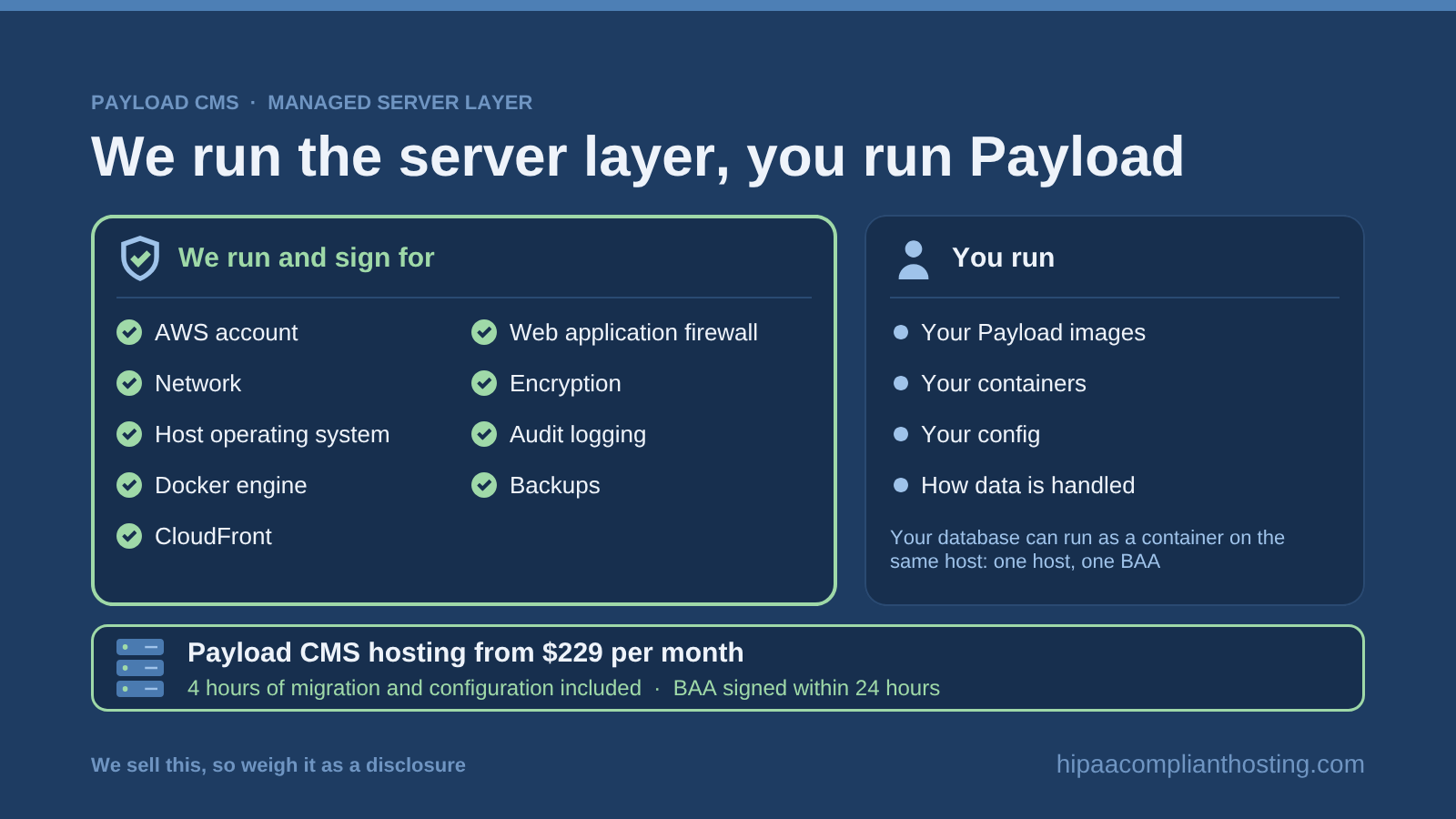Select the 'Host operating system' text
This screenshot has width=1456, height=819.
pyautogui.click(x=272, y=435)
